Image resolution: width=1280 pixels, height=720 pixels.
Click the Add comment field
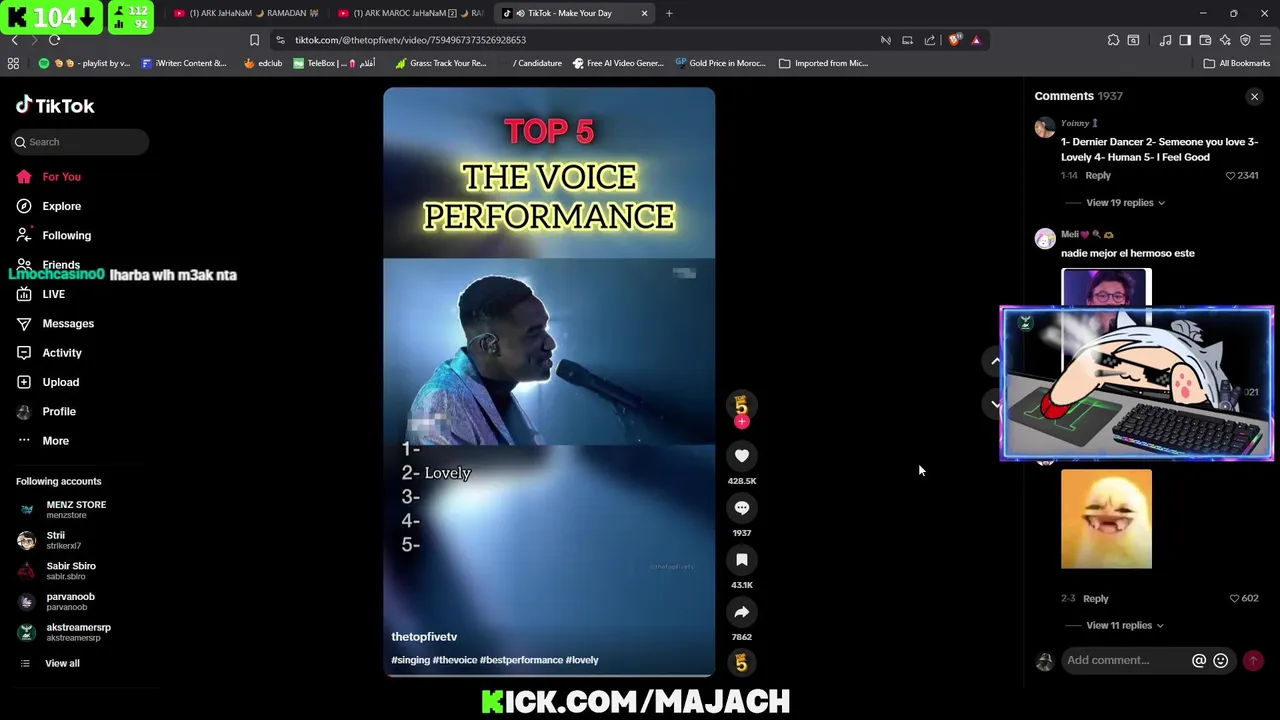tap(1125, 660)
